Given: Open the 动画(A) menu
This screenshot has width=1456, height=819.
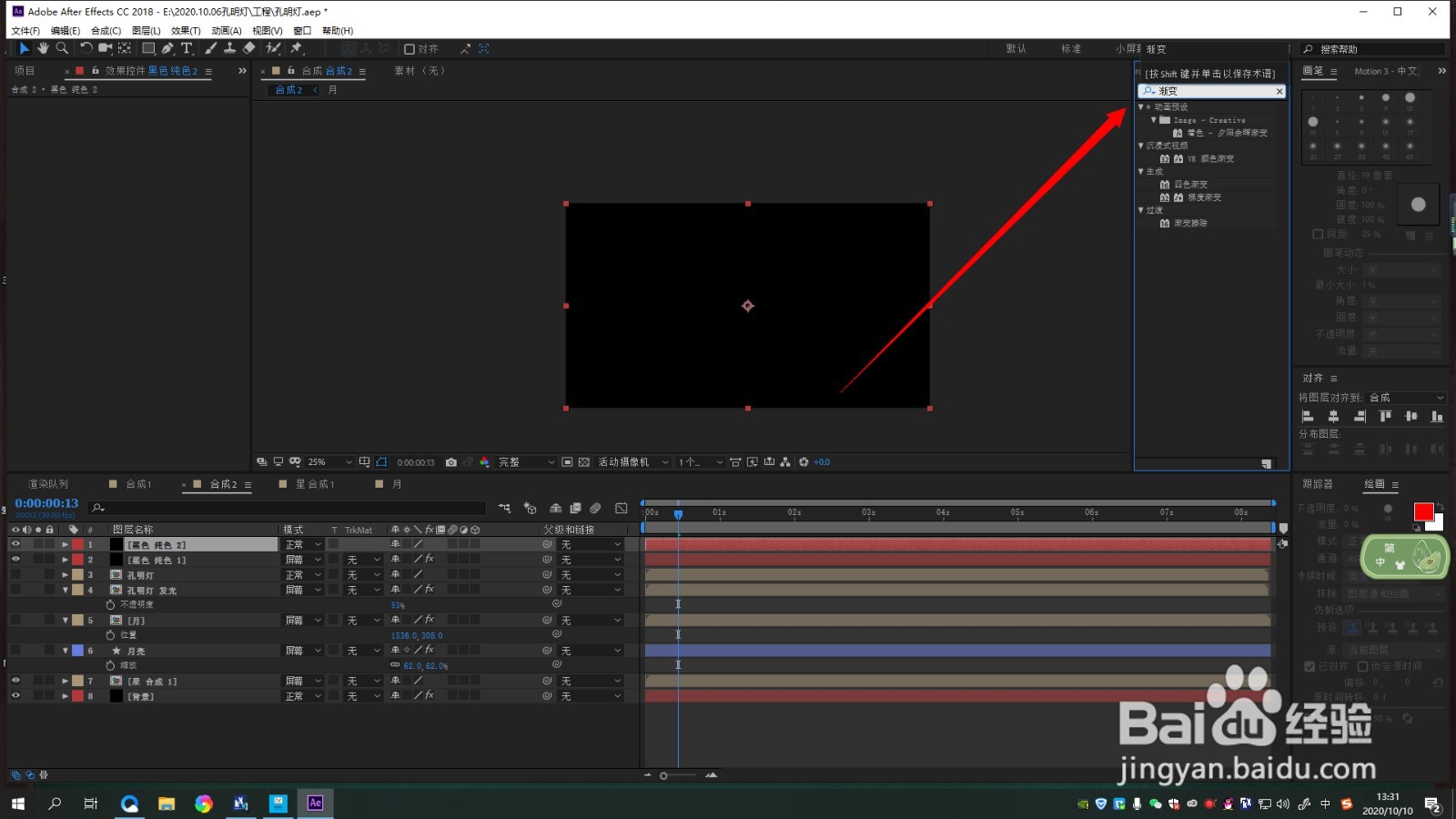Looking at the screenshot, I should [227, 31].
